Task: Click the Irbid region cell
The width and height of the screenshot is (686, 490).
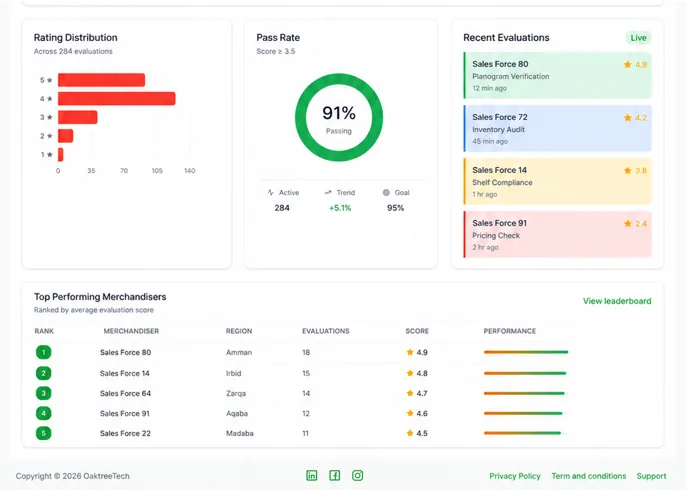Action: [x=234, y=373]
